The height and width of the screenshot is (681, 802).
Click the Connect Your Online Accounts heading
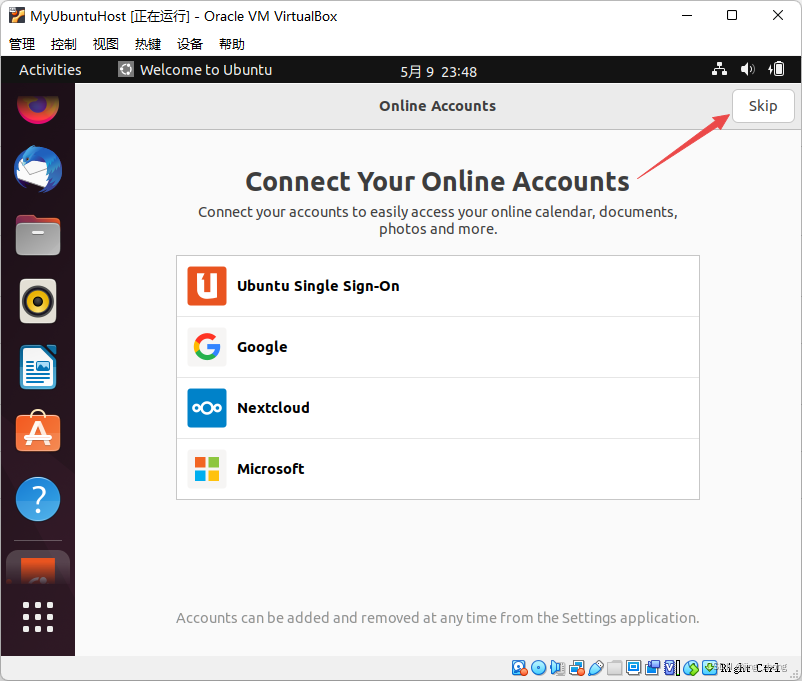(x=437, y=182)
